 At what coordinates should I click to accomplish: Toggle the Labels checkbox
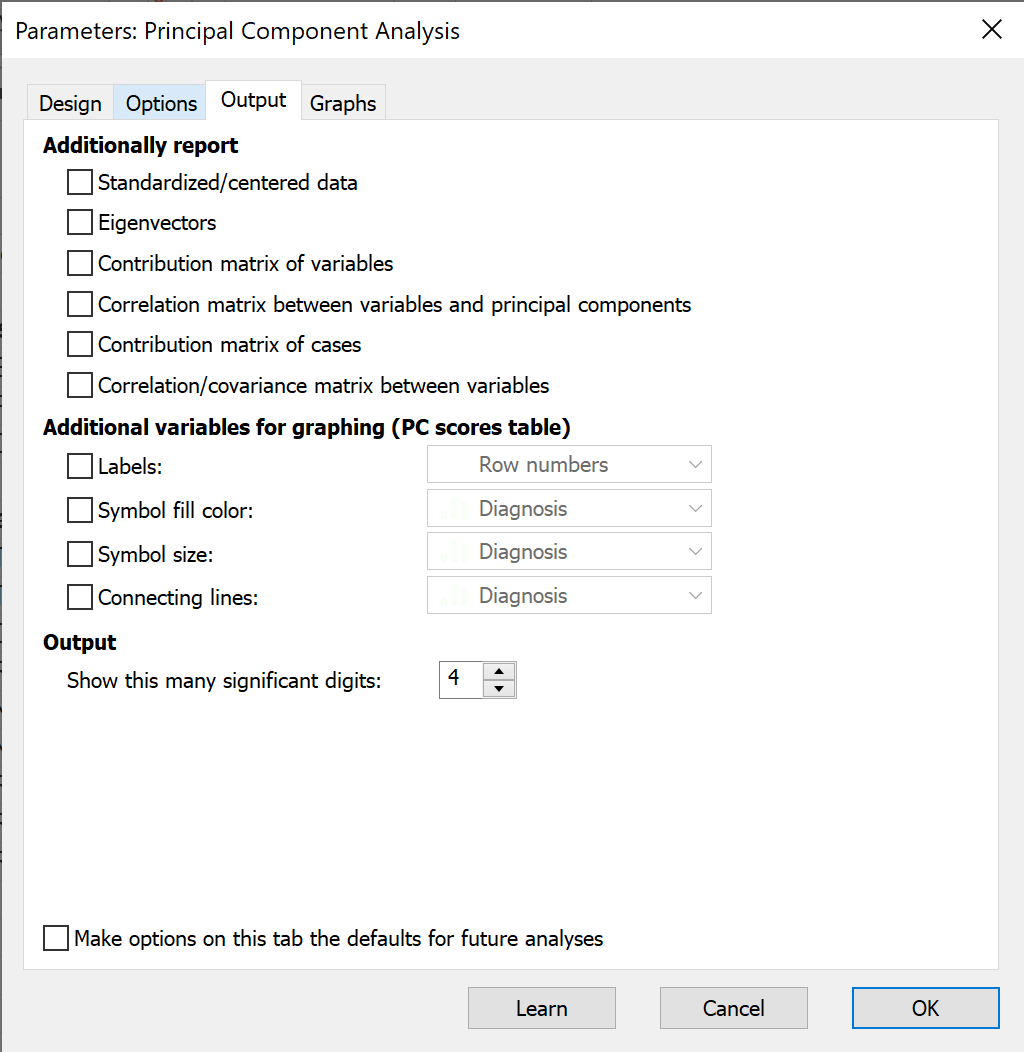80,466
